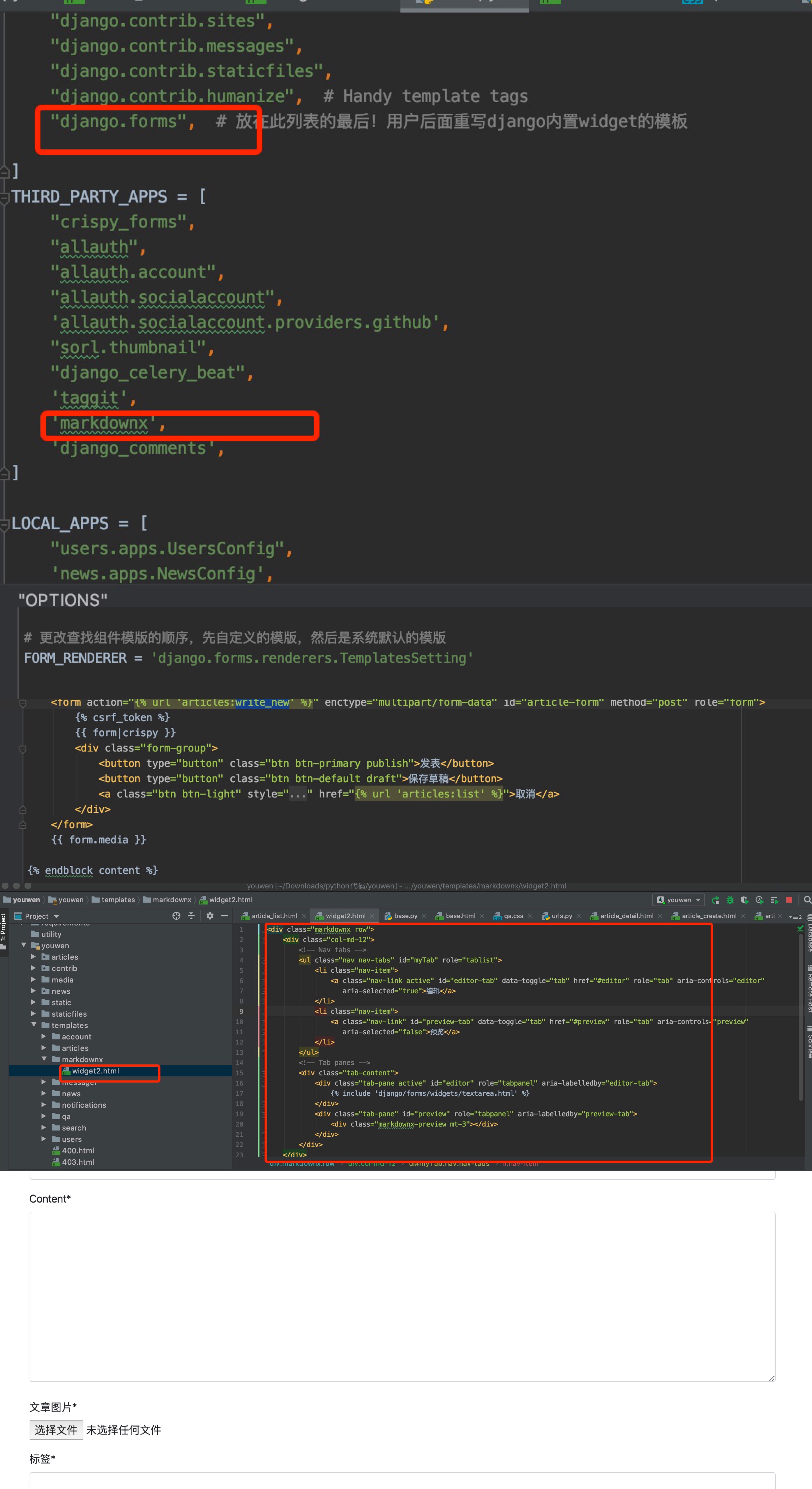Click the green Run youwen icon
Viewport: 812px width, 1489px height.
click(x=715, y=900)
